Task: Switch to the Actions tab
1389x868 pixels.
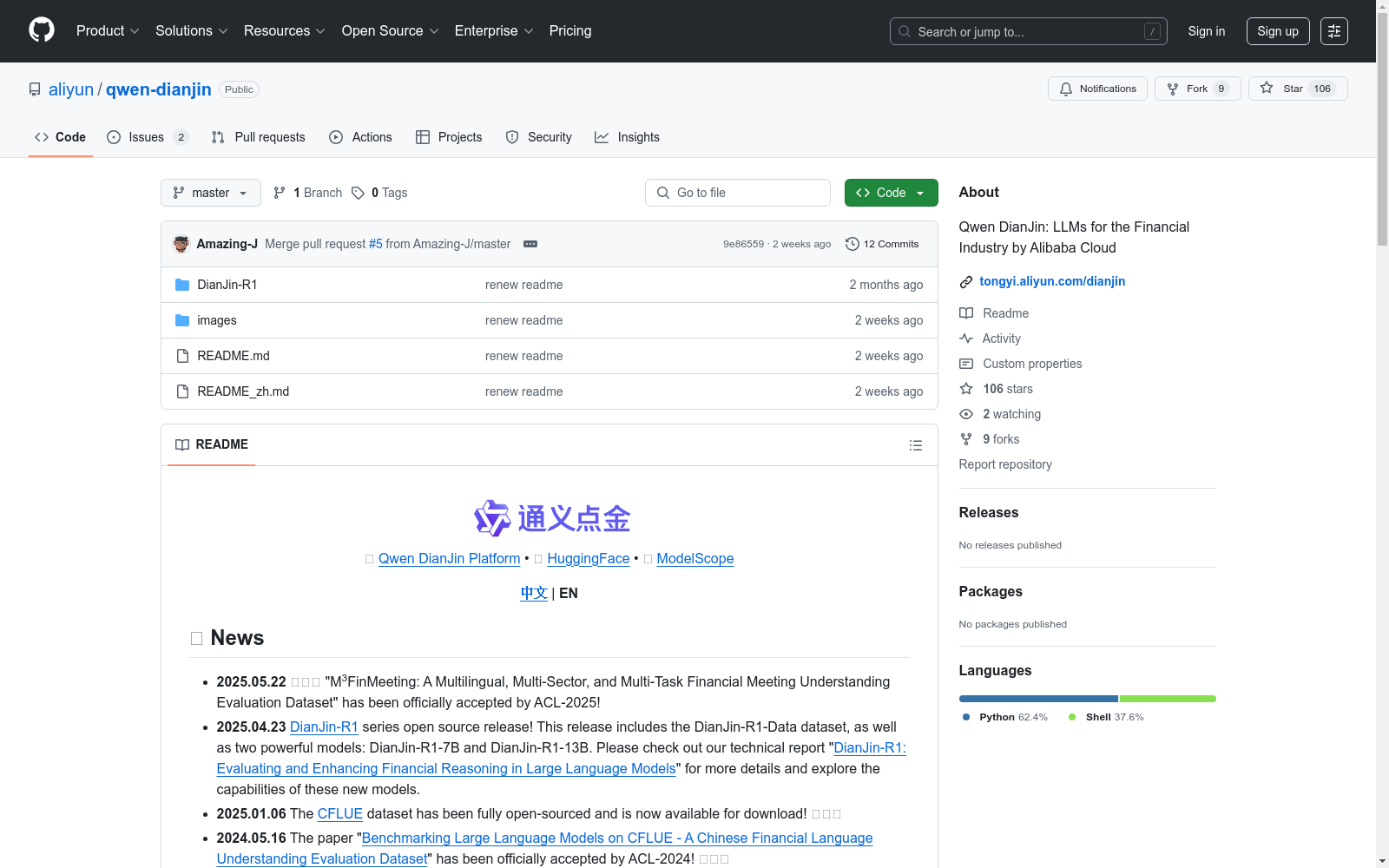Action: 361,137
